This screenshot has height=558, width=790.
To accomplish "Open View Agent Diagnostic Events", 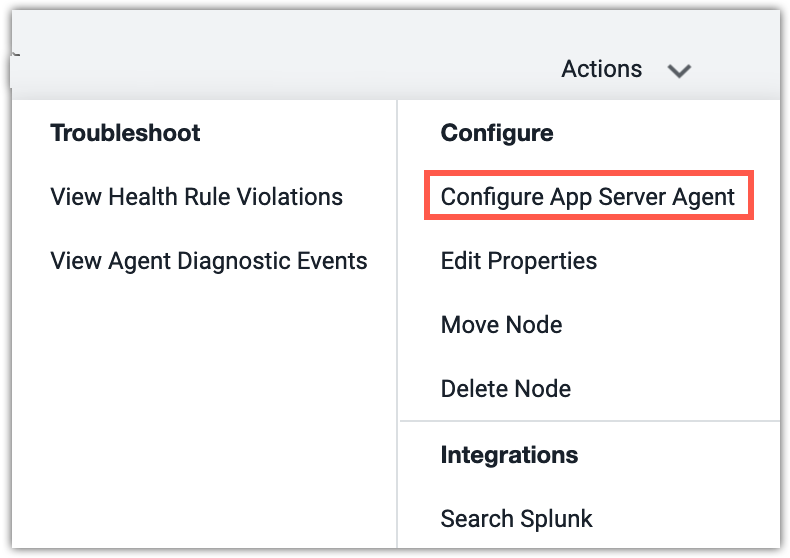I will [209, 261].
